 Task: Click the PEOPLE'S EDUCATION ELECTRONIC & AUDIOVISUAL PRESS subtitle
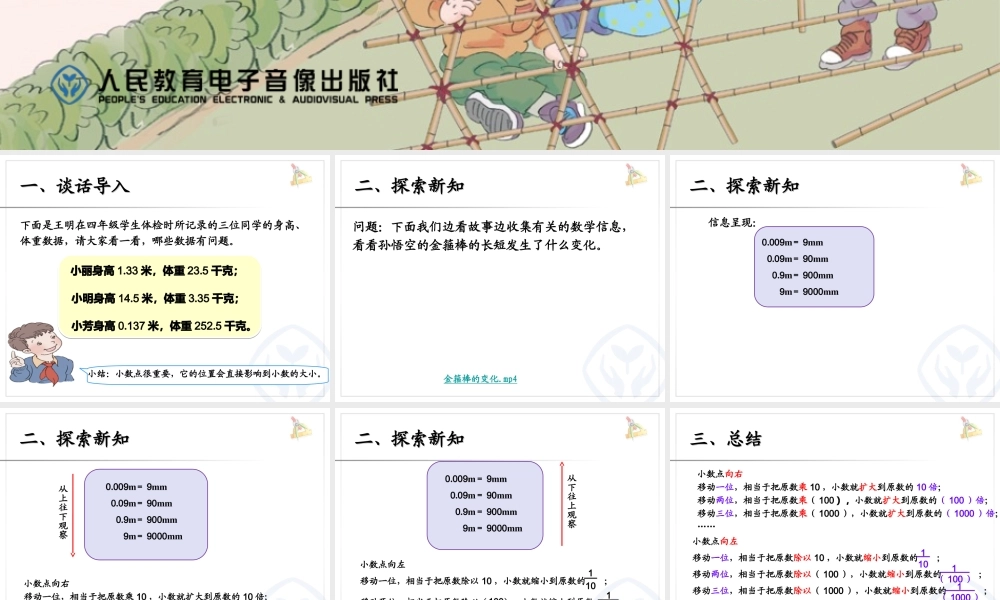[x=248, y=99]
